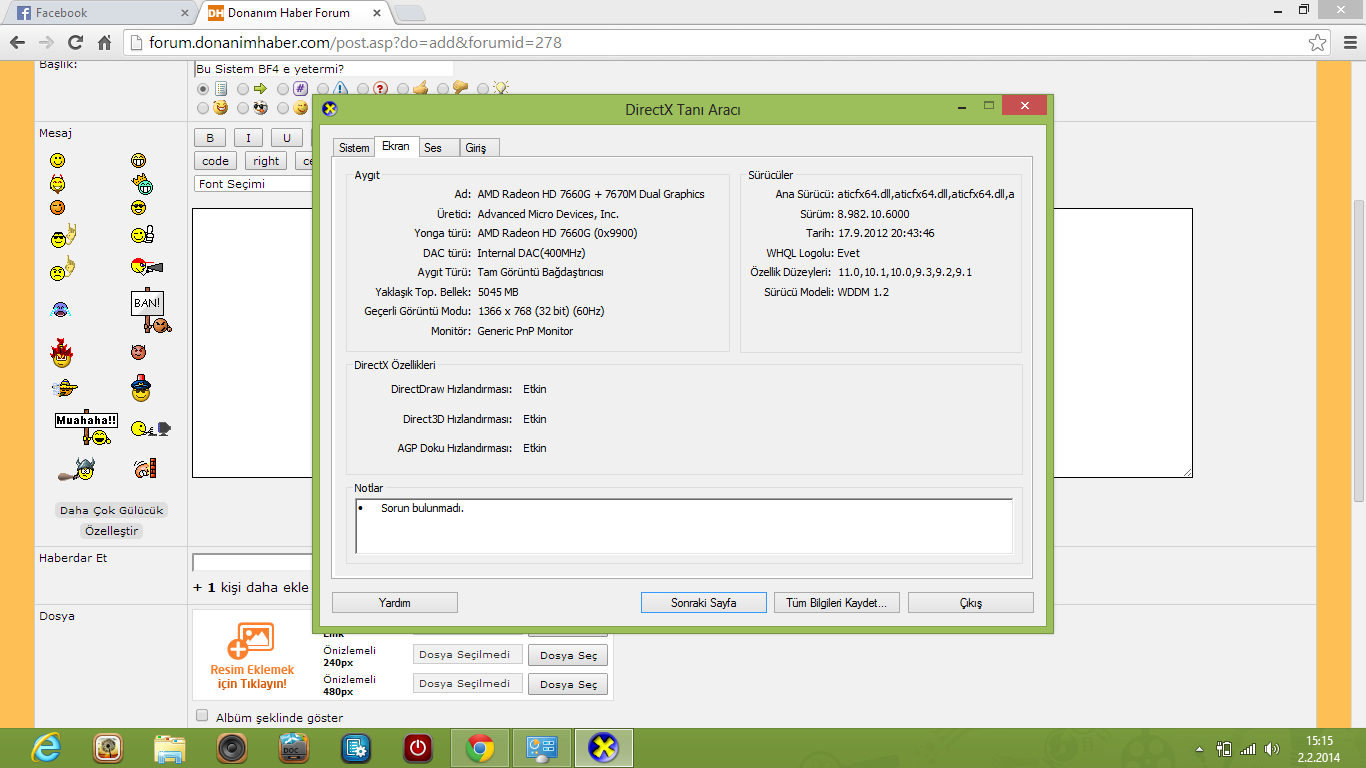1366x768 pixels.
Task: Click the Resim Eklemek image upload icon
Action: [251, 640]
